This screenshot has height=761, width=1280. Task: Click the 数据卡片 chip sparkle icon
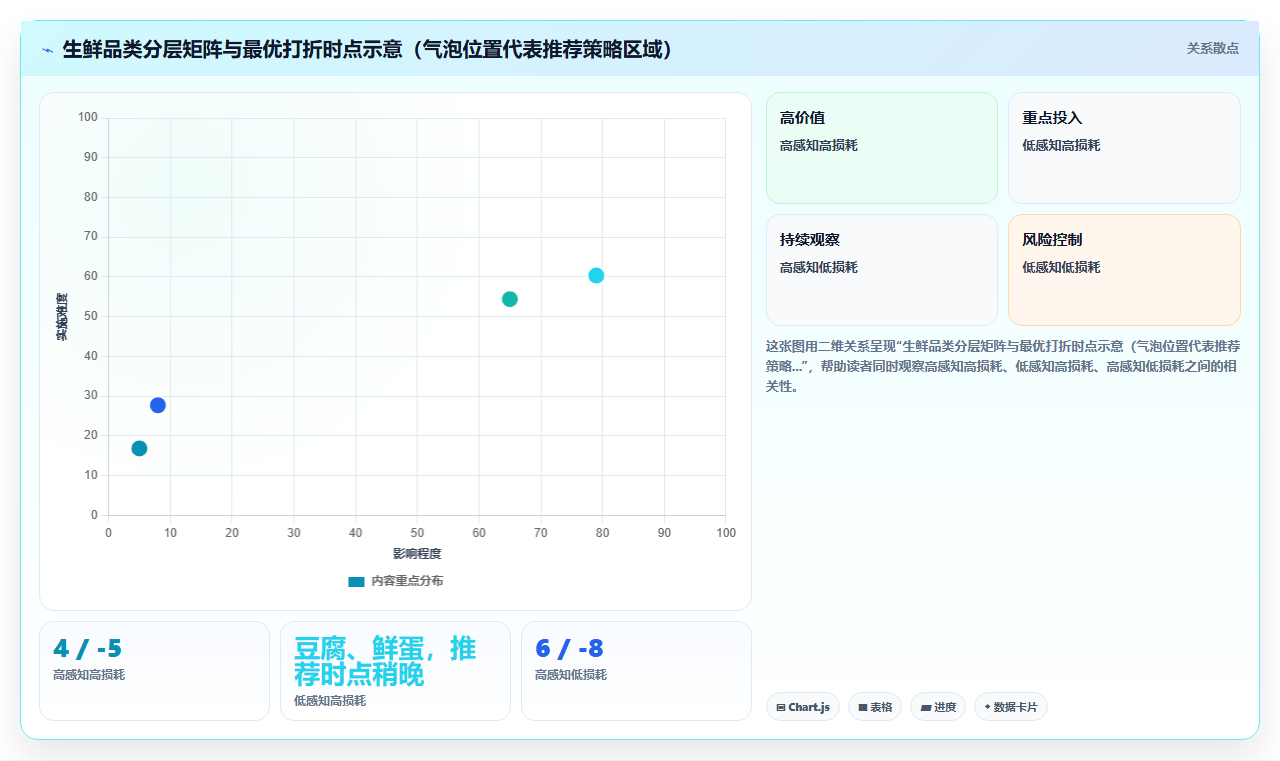(x=987, y=707)
